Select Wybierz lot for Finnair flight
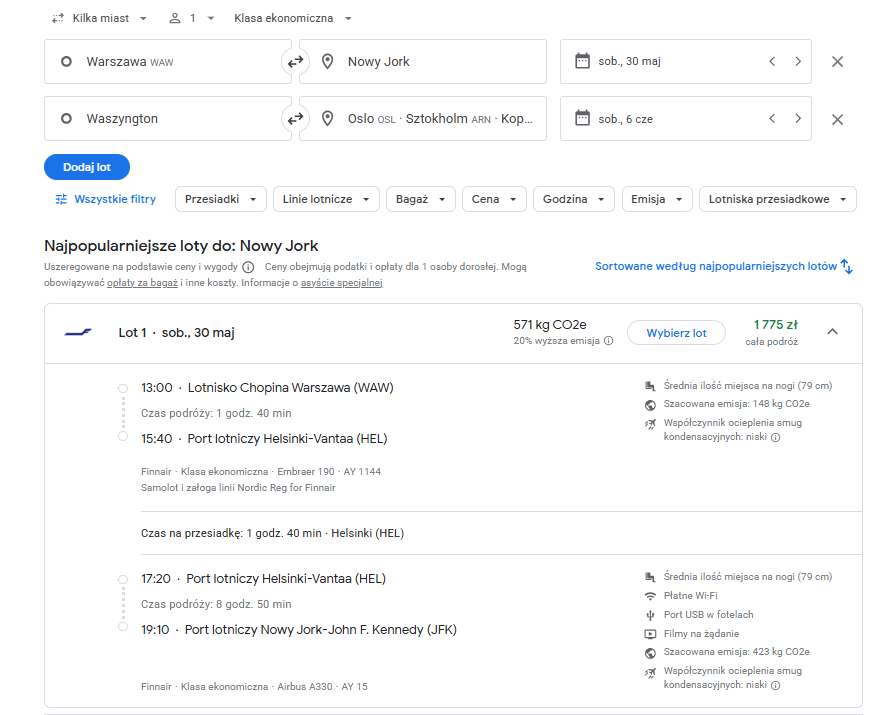875x715 pixels. coord(676,333)
